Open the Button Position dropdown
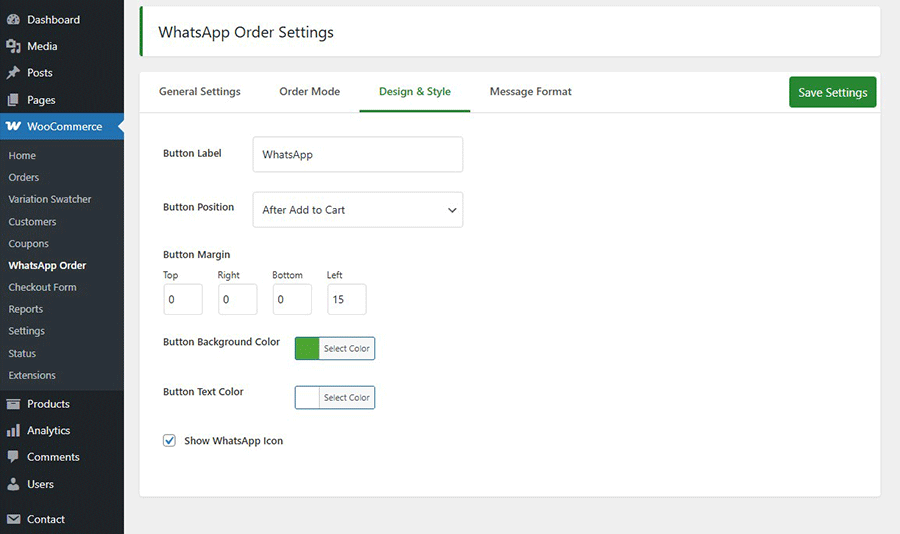 point(358,210)
